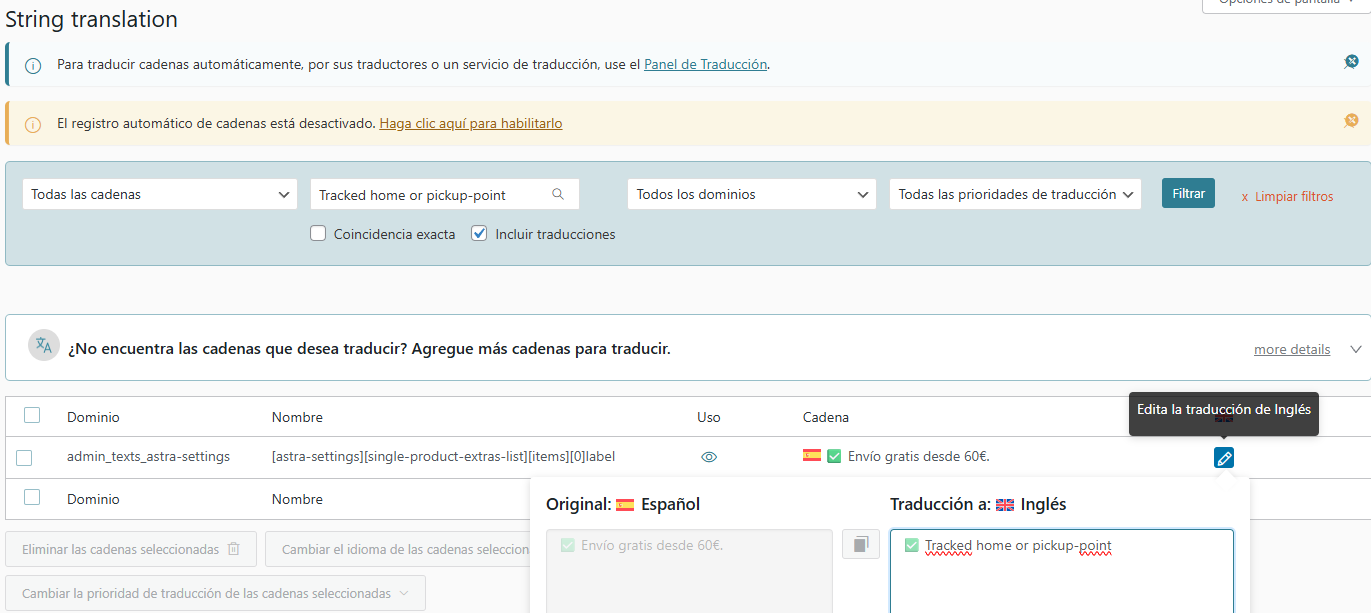Screen dimensions: 1371x613
Task: Open the Todas las cadenas dropdown
Action: [159, 194]
